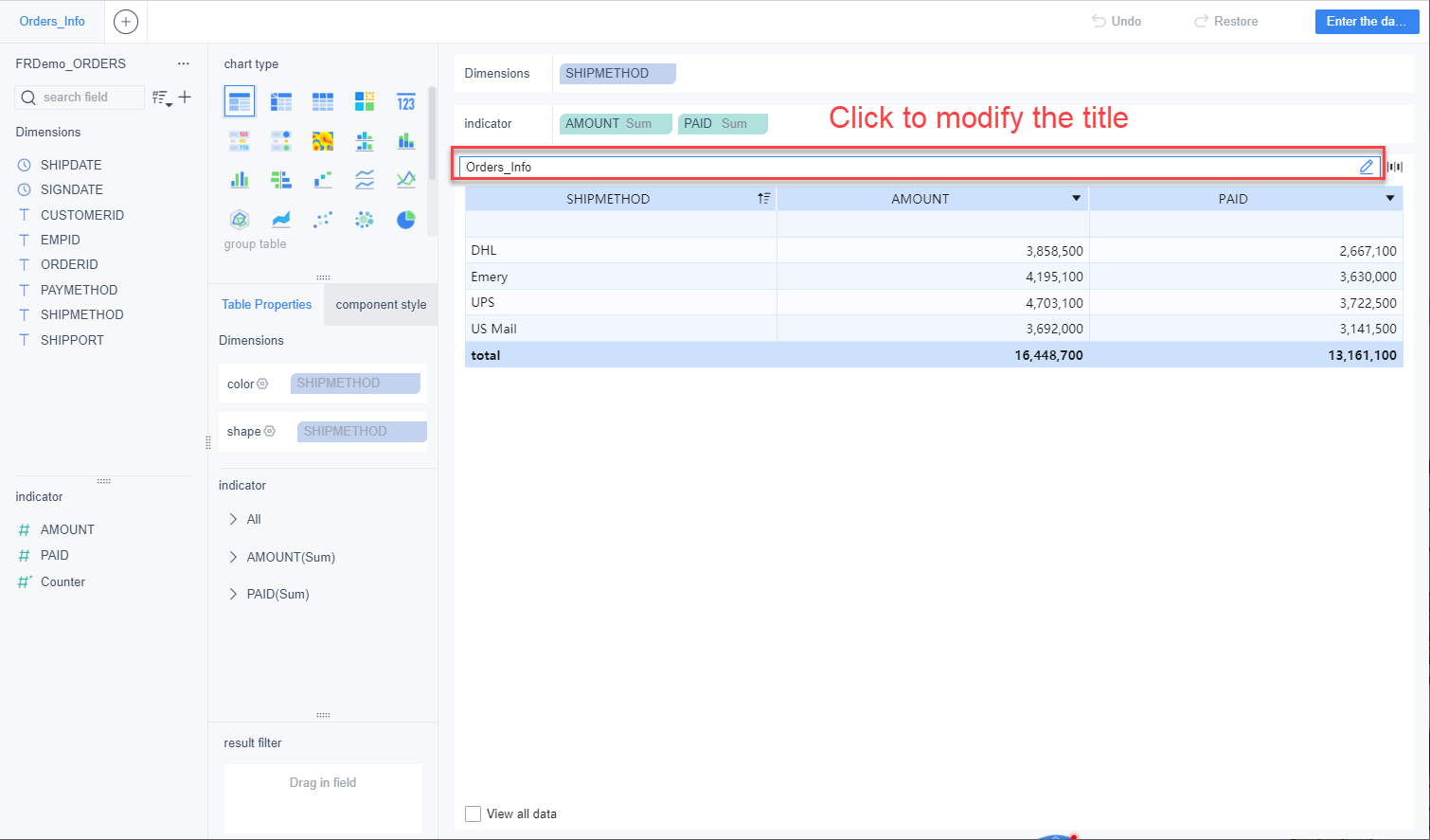Click the Undo button
Viewport: 1430px width, 840px height.
[1117, 21]
